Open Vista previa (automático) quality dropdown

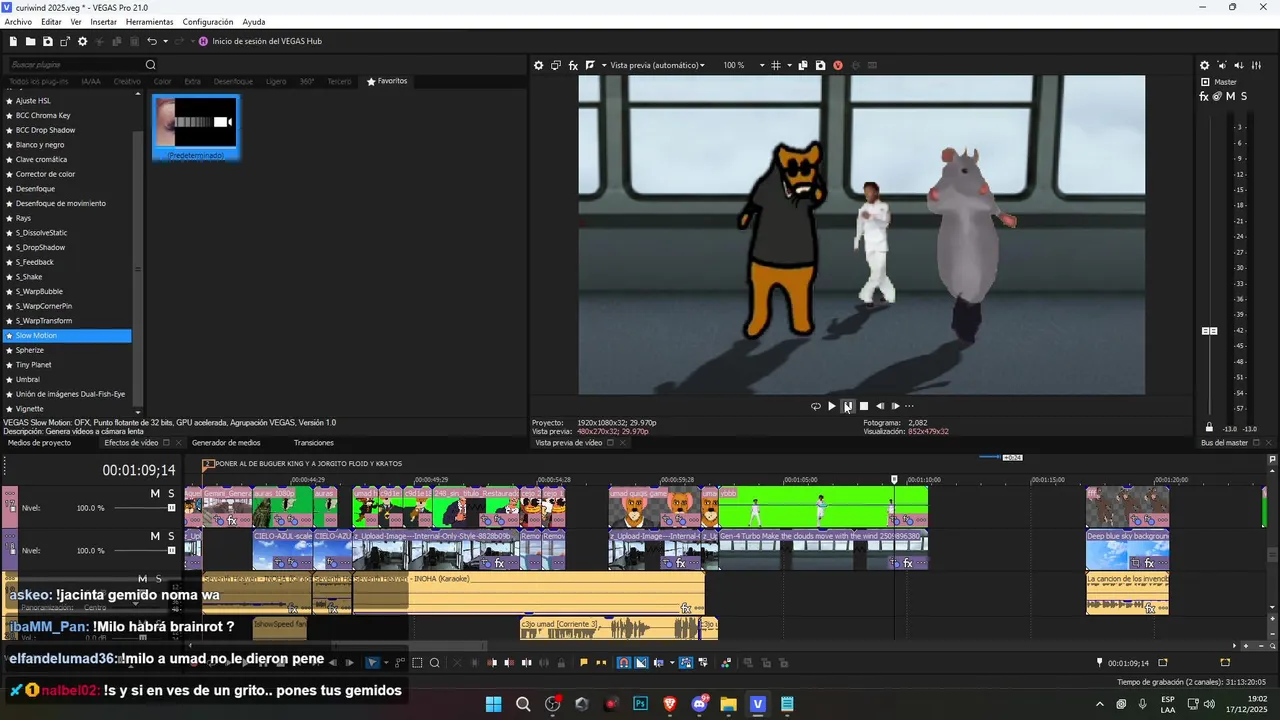pos(657,65)
